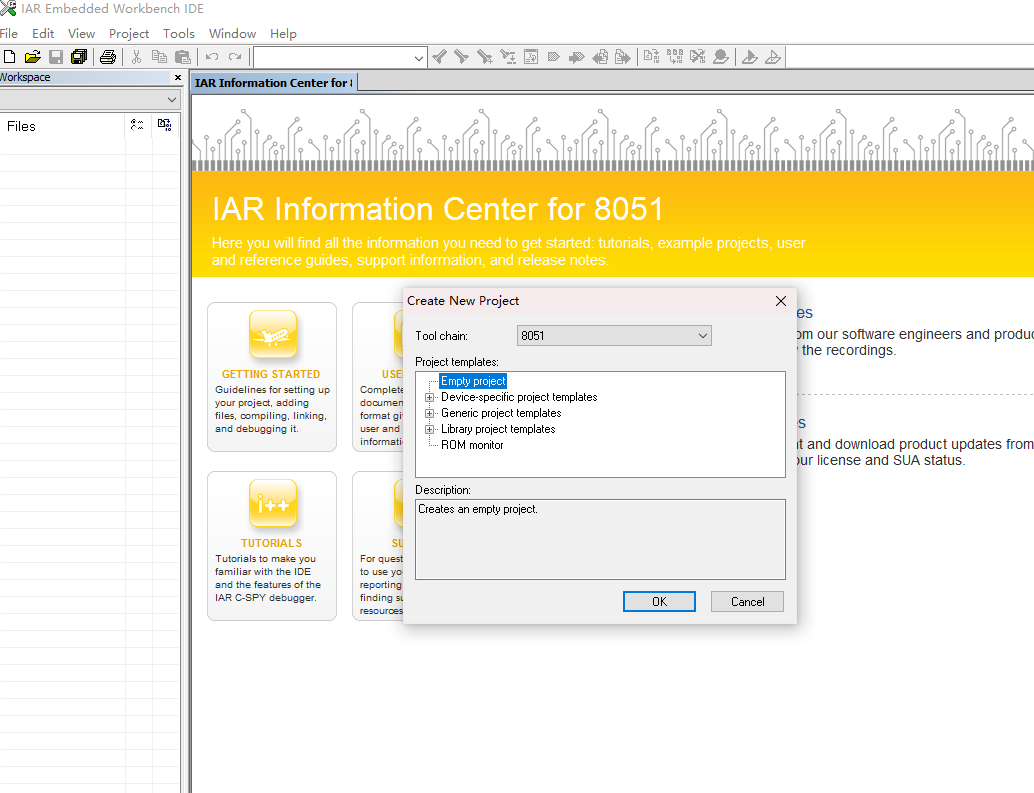
Task: Open the TUTORIALS link
Action: pos(271,543)
